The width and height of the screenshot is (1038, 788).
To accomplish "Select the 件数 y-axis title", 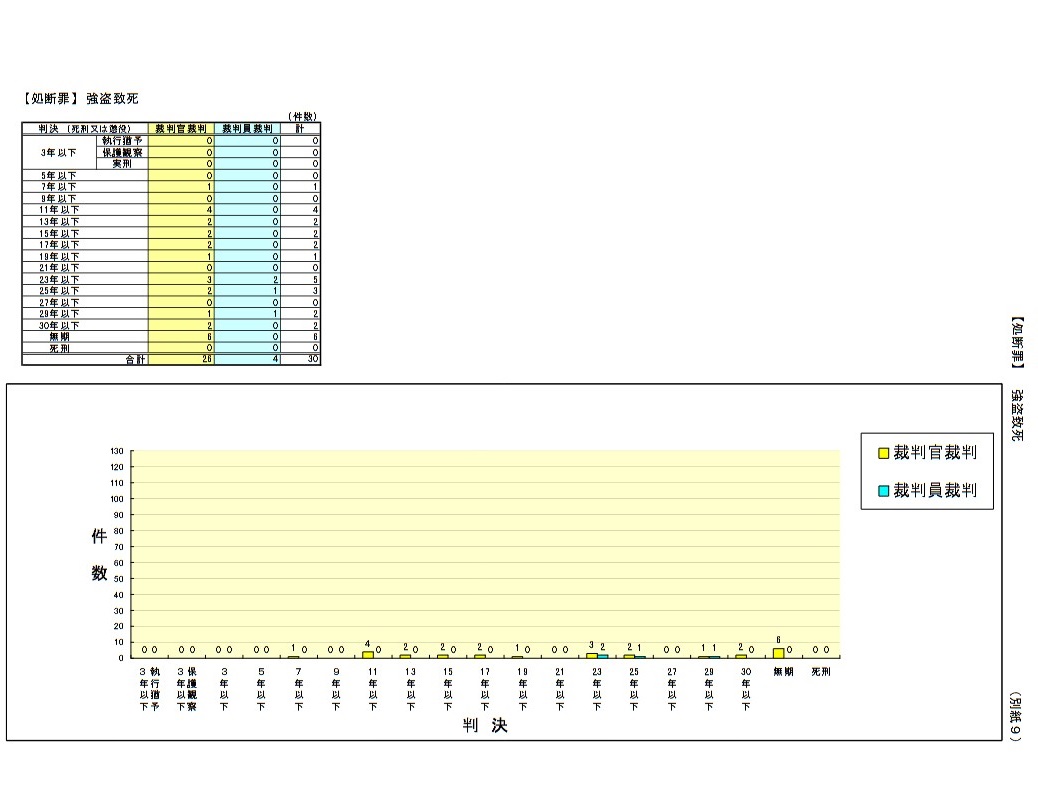I will 100,554.
